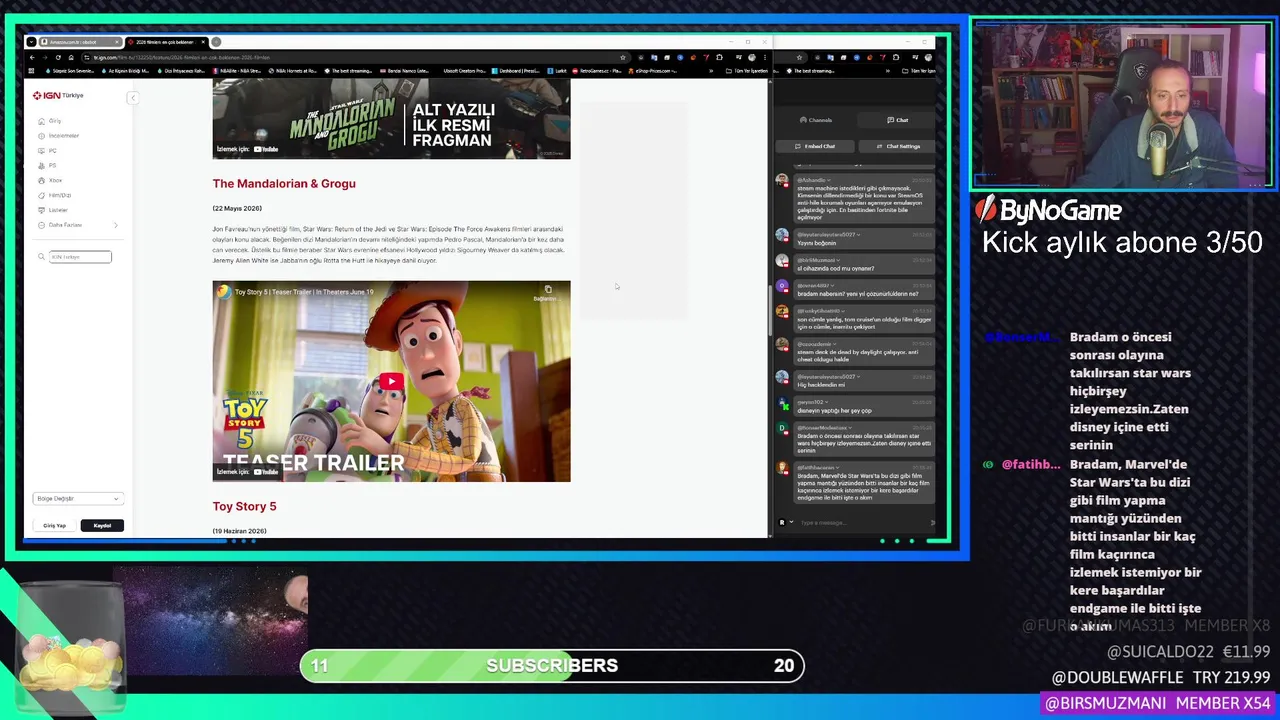Reload the IGN page
Screen dimensions: 1280x720
(x=58, y=57)
